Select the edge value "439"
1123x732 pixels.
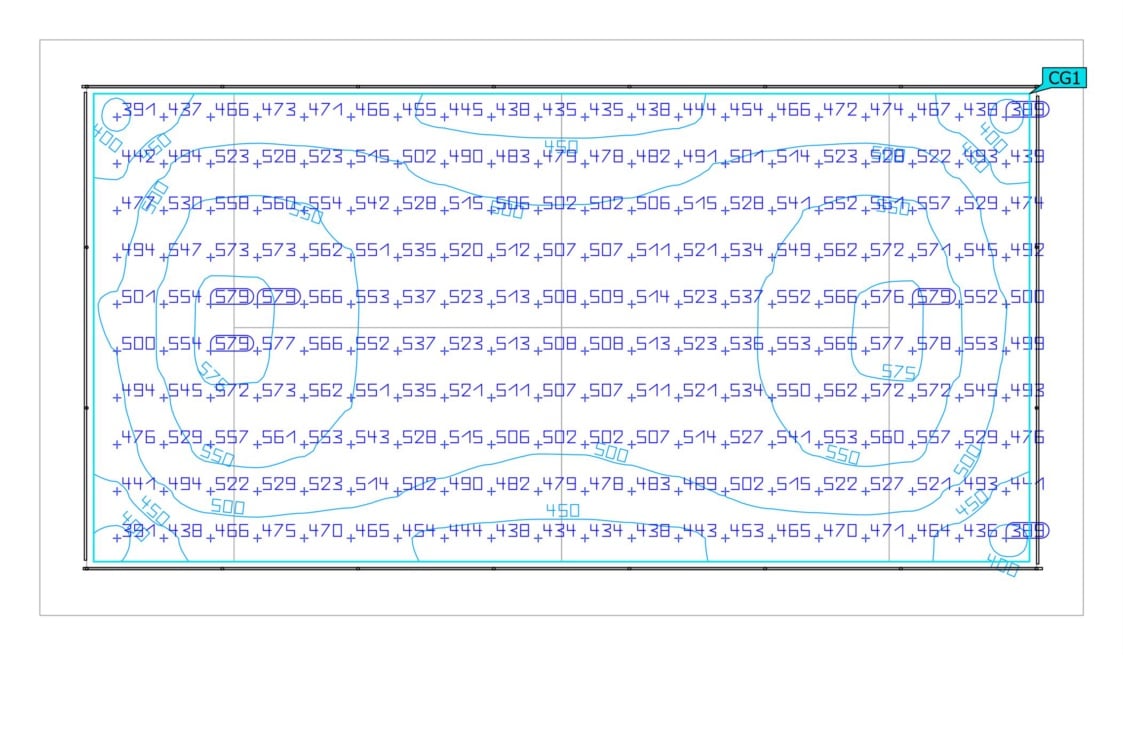(x=1027, y=157)
